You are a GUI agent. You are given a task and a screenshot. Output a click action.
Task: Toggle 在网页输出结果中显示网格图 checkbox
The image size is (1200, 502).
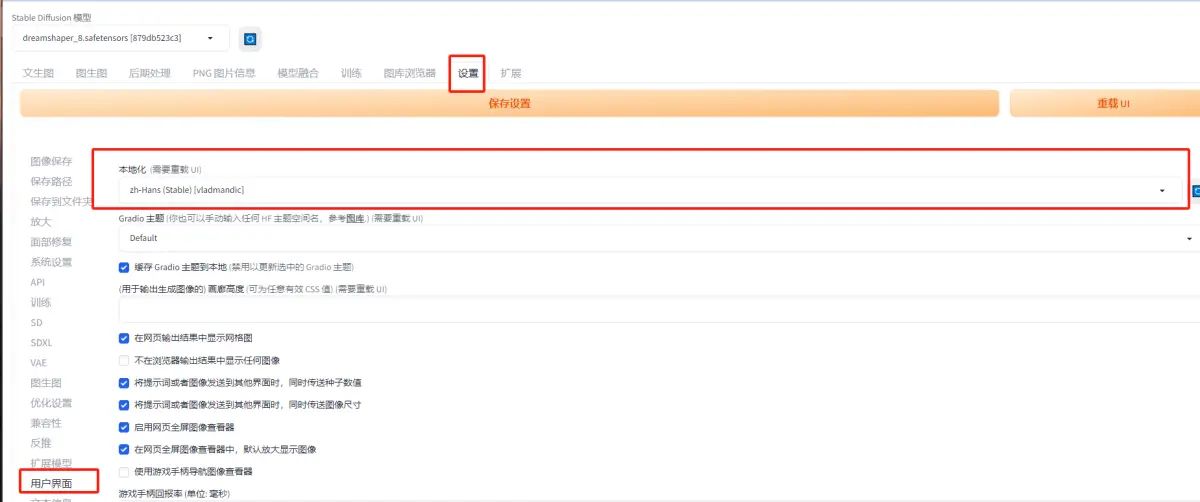pos(124,338)
